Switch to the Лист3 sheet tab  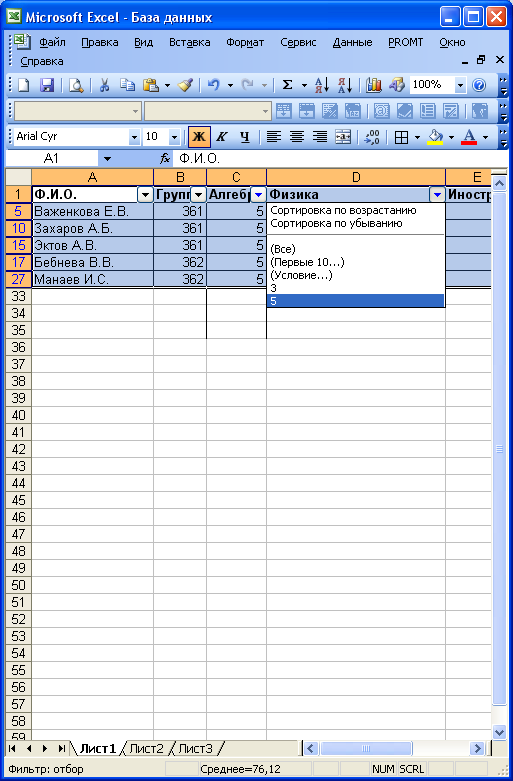click(x=195, y=748)
